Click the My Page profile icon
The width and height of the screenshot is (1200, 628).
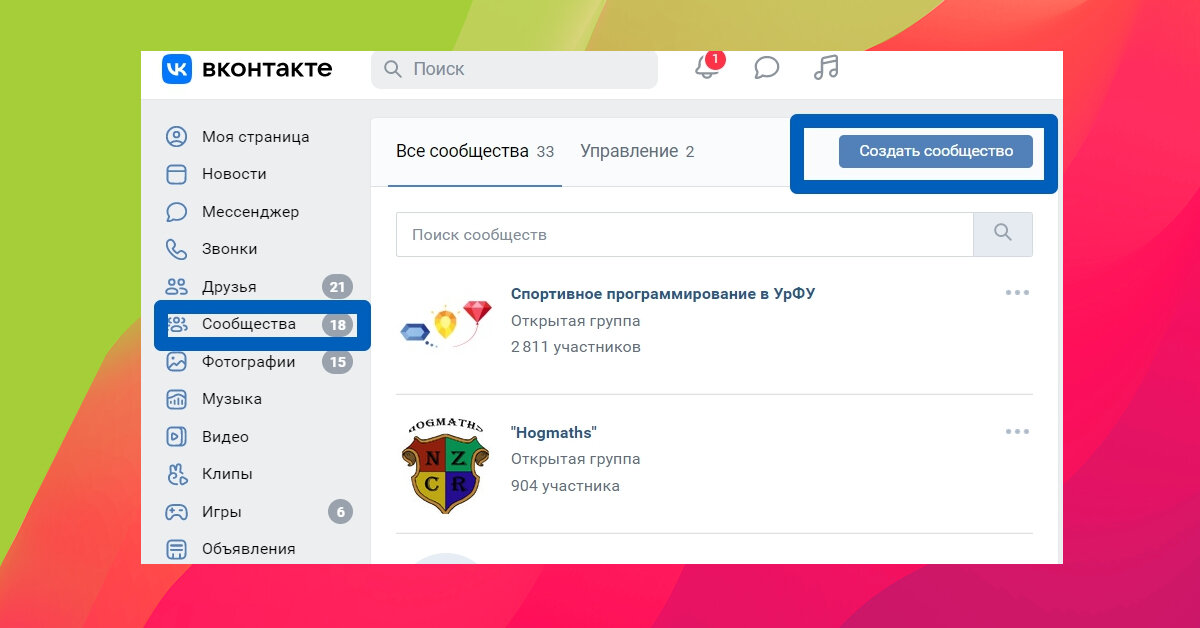[x=176, y=136]
